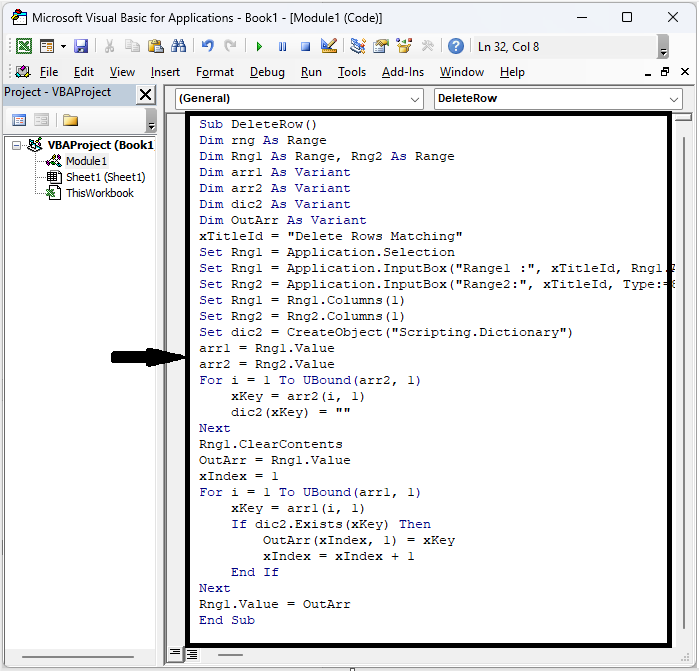Open the Add-Ins menu

(x=403, y=72)
